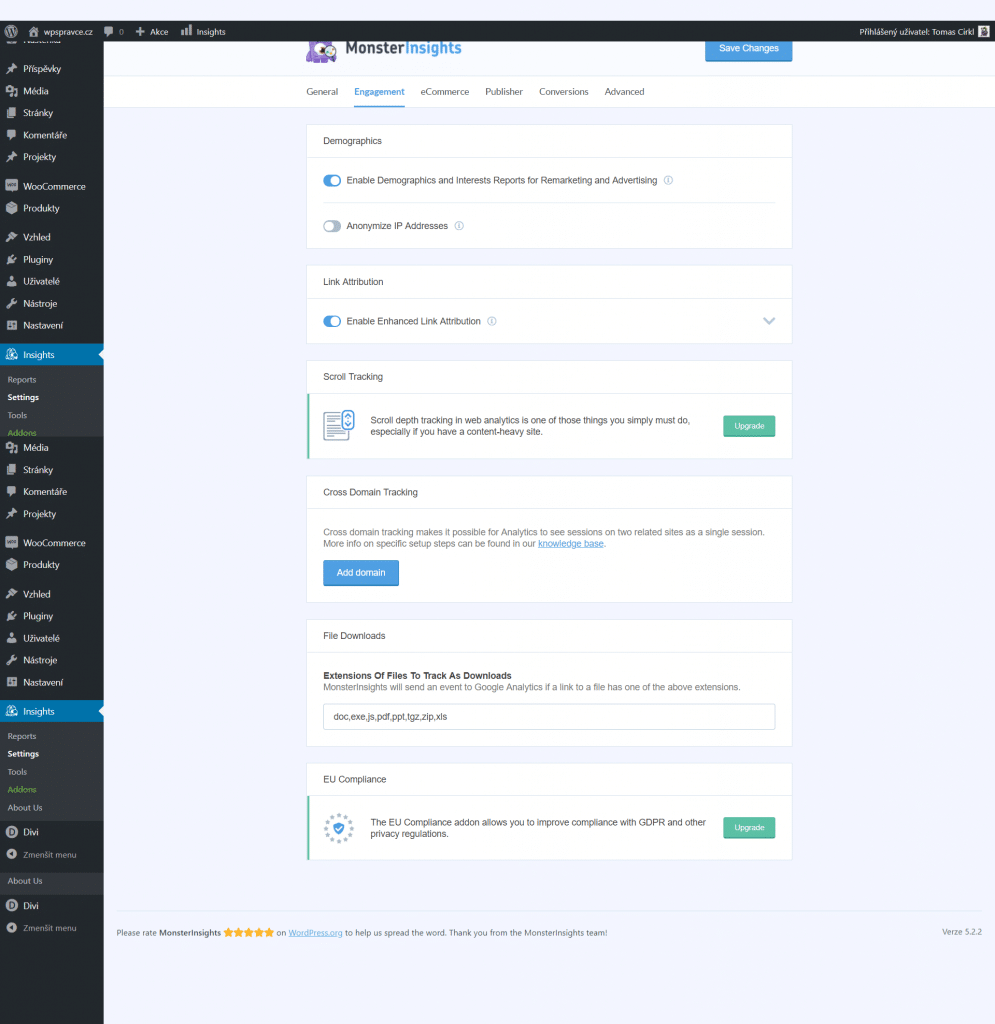995x1024 pixels.
Task: Follow the WordPress.org link in footer
Action: pyautogui.click(x=315, y=933)
